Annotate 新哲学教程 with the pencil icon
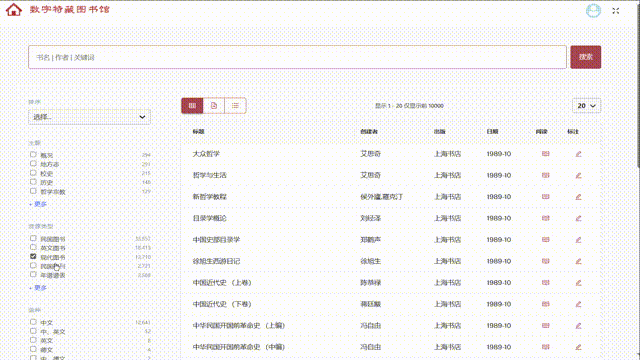640x360 pixels. [578, 197]
